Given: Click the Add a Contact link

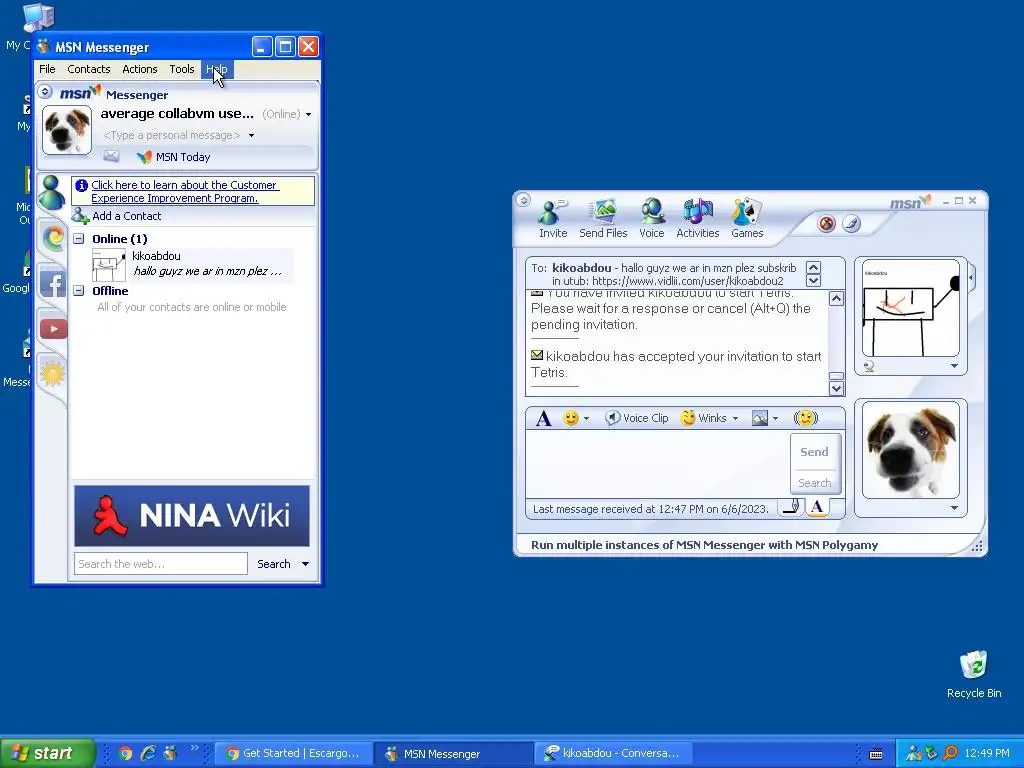Looking at the screenshot, I should point(127,216).
